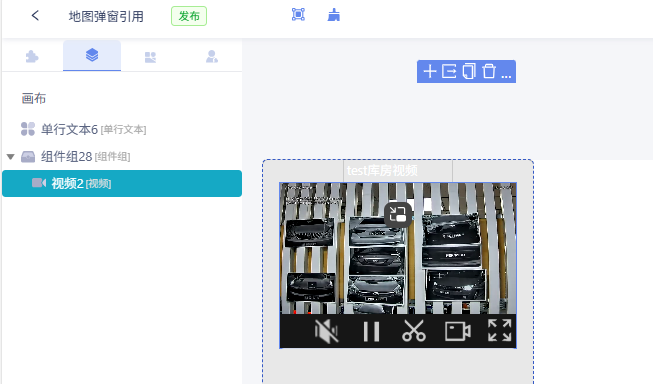Viewport: 653px width, 384px height.
Task: Click the fit-to-screen frame icon in header
Action: pyautogui.click(x=298, y=15)
